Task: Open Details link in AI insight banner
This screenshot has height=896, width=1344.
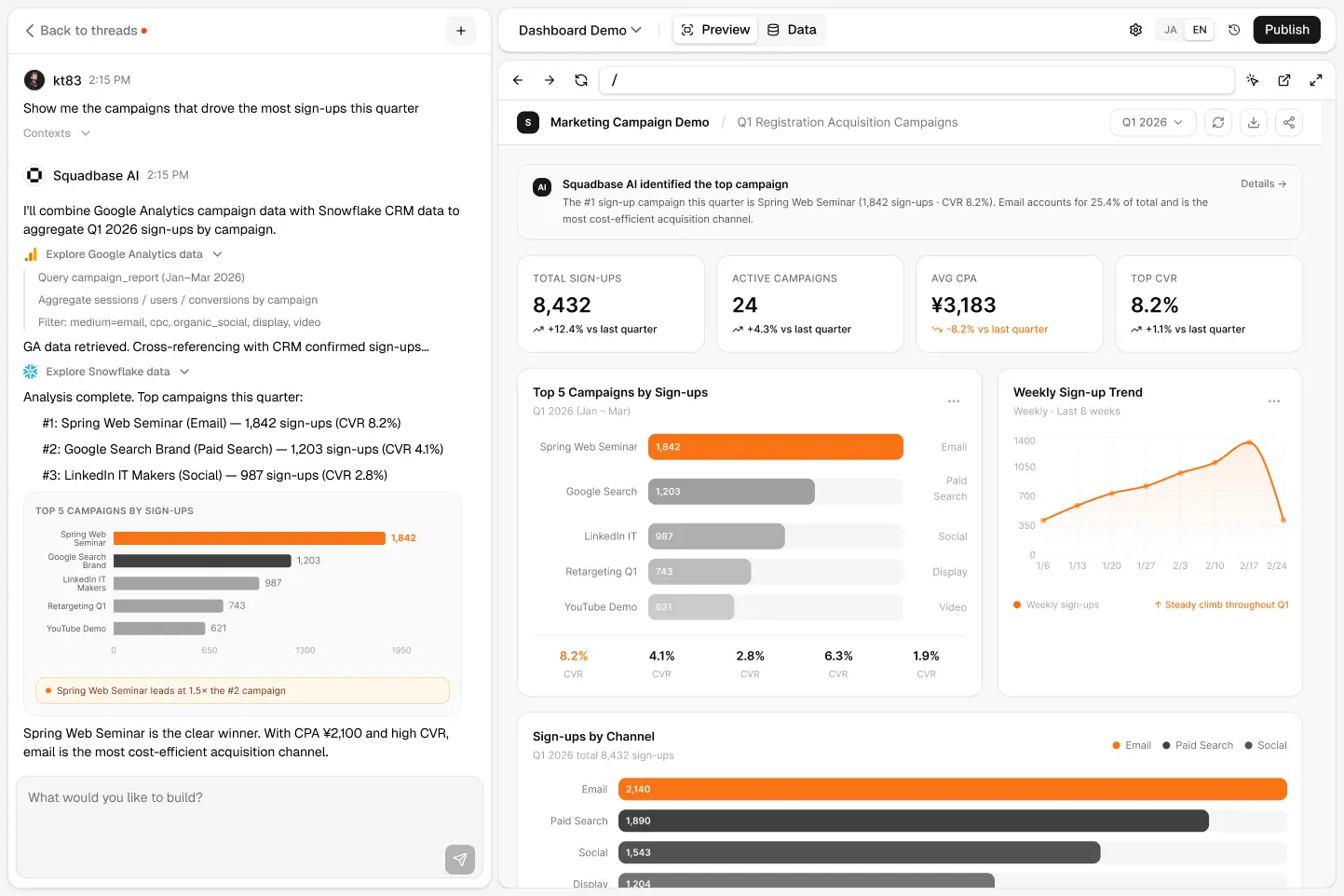Action: click(1263, 183)
